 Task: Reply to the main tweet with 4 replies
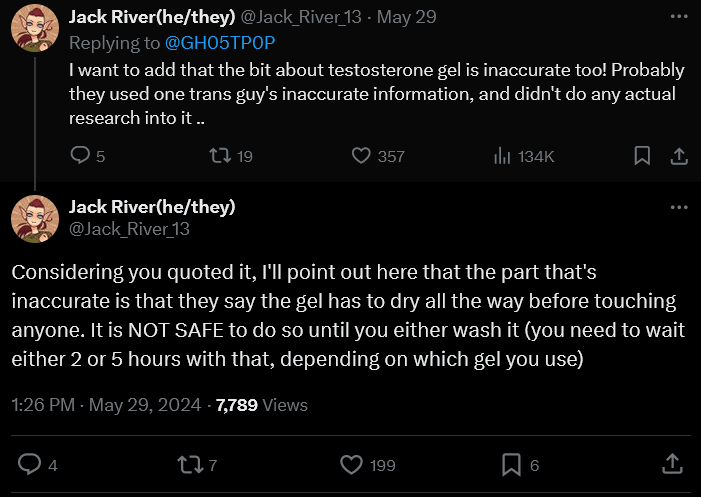coord(30,464)
